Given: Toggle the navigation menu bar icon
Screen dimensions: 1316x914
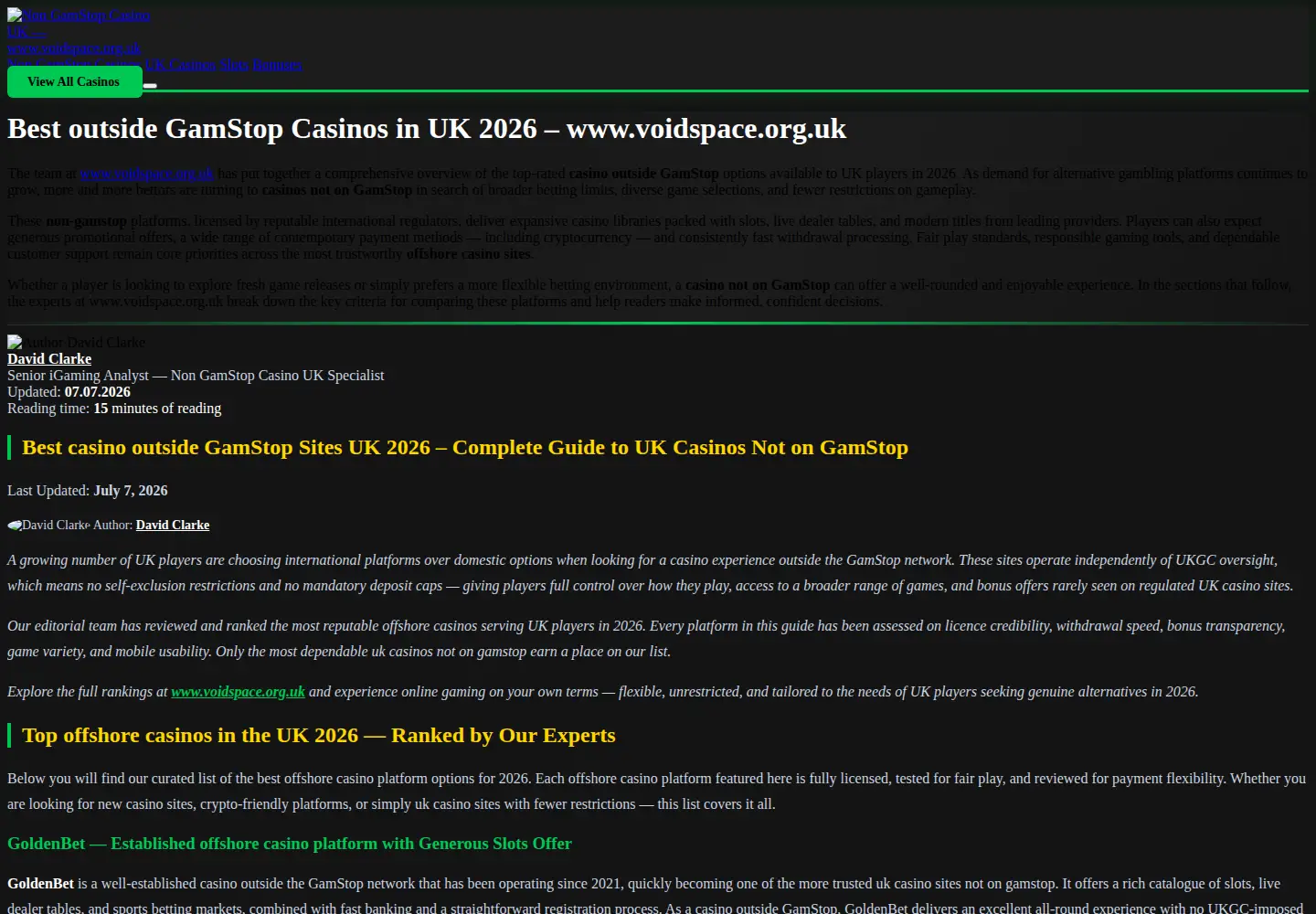Looking at the screenshot, I should (x=150, y=85).
